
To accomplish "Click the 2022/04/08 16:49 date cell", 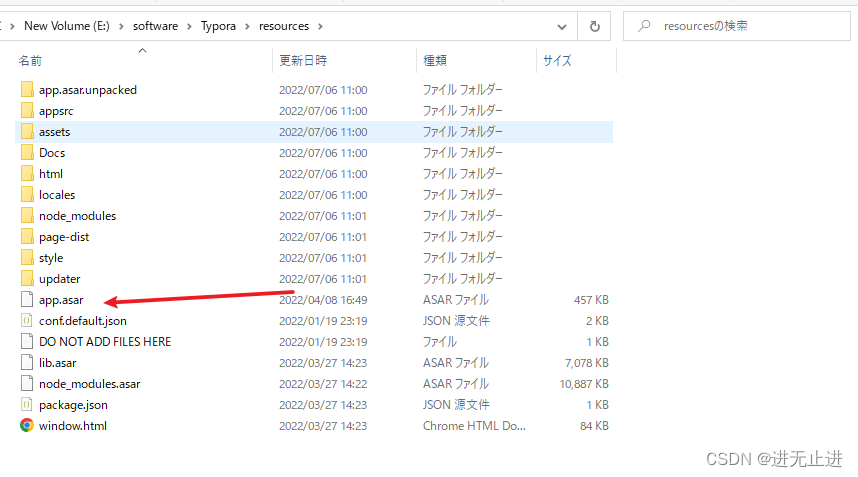I will [323, 300].
